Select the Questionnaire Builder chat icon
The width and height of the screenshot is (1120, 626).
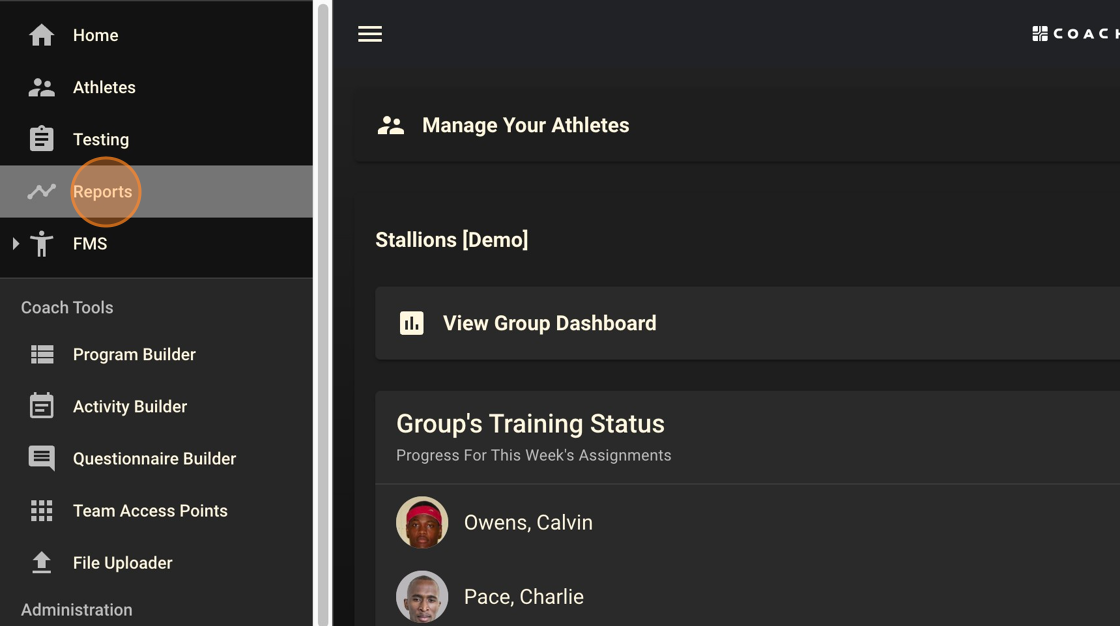[41, 458]
